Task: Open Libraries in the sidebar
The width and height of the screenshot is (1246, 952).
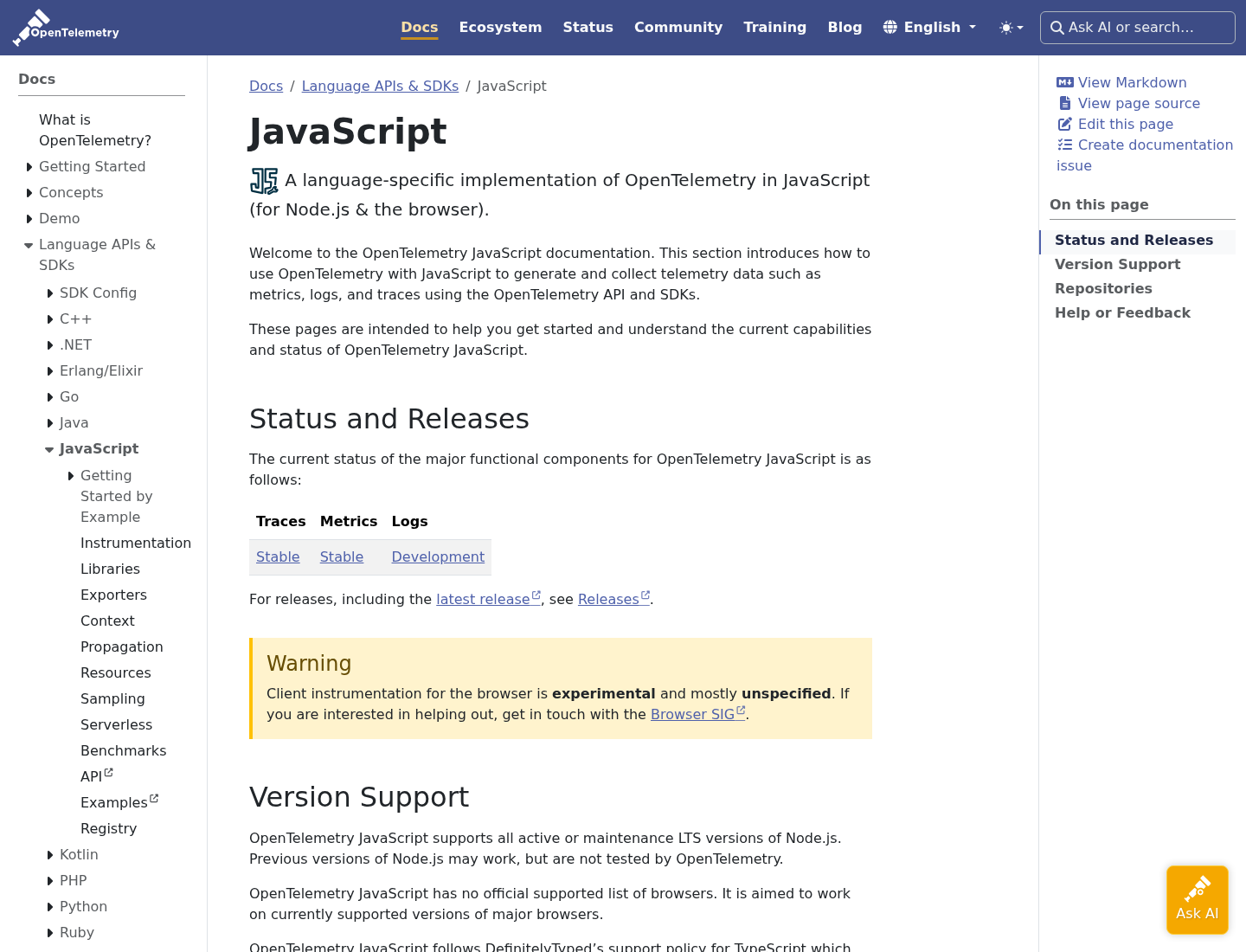Action: point(110,569)
